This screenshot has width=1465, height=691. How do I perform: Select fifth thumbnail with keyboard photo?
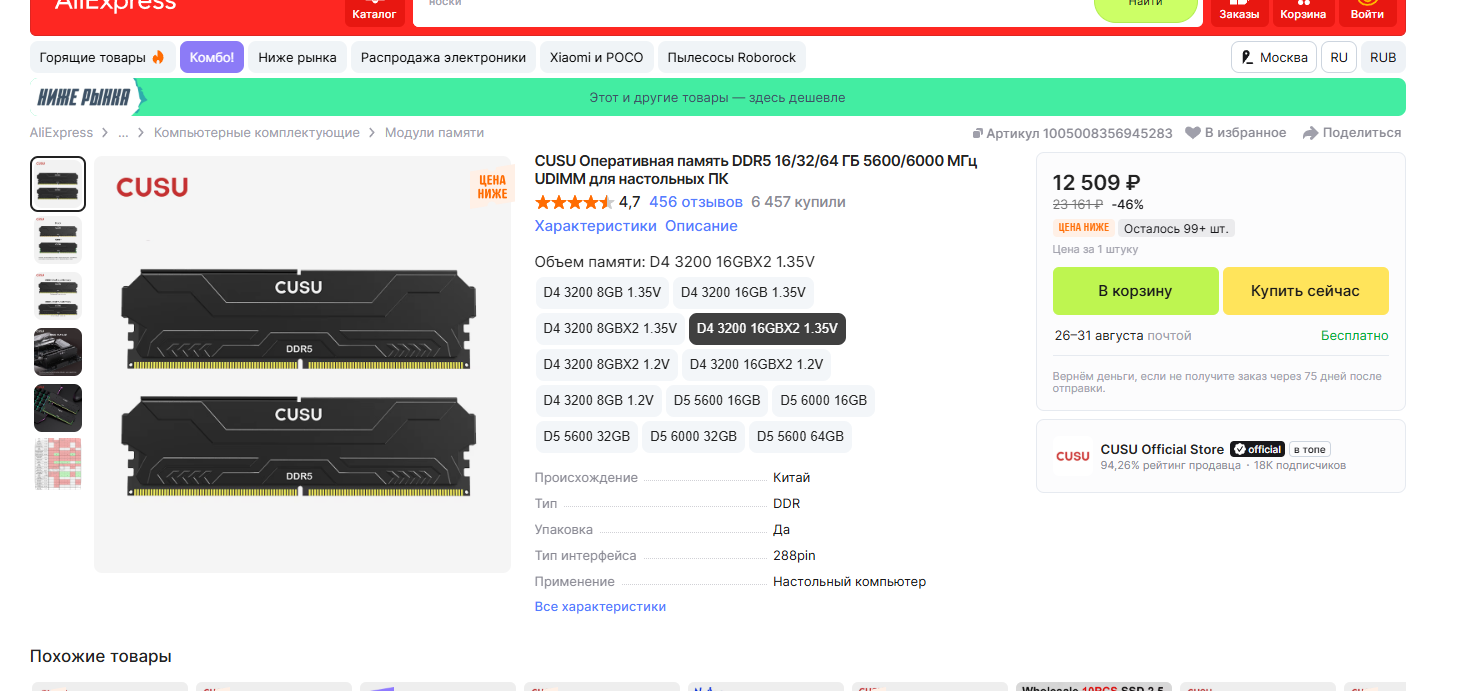(58, 408)
